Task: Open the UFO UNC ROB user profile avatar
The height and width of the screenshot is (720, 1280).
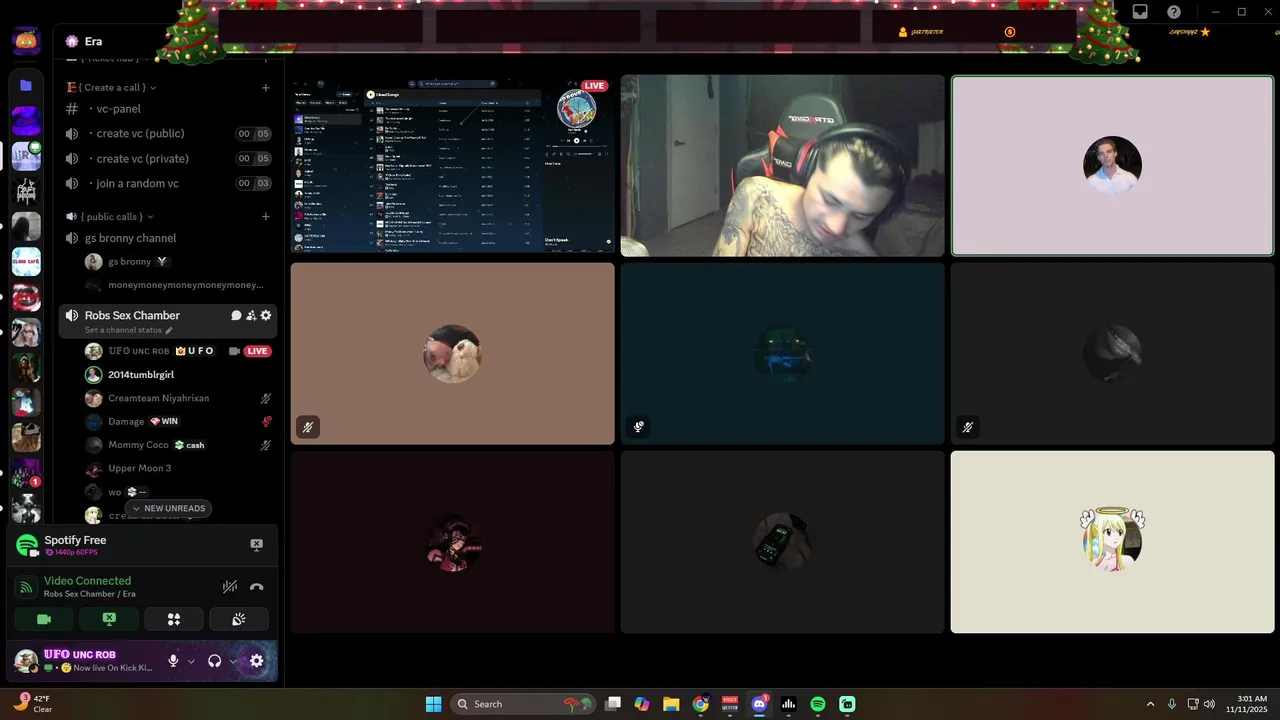Action: coord(26,661)
